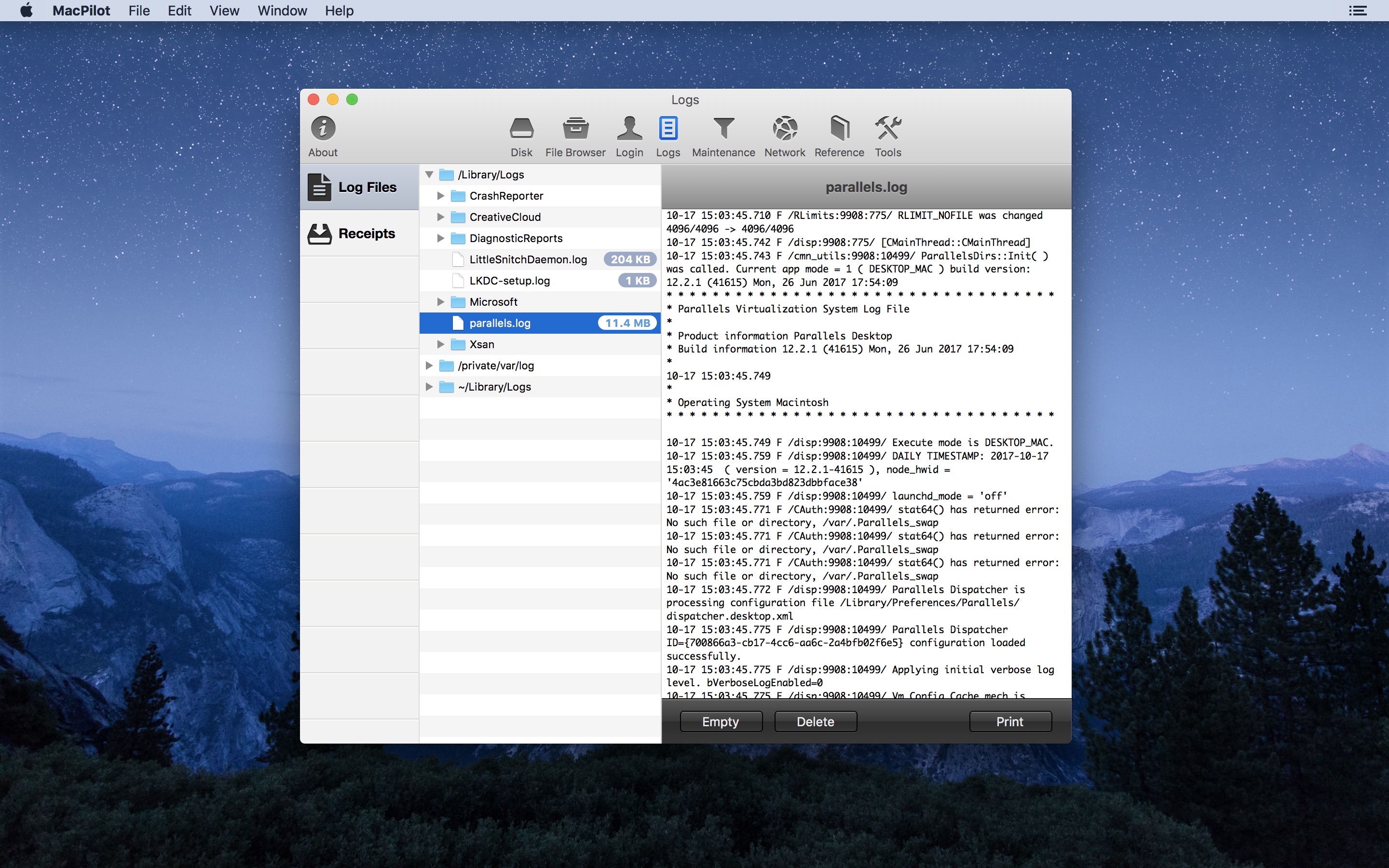
Task: Open the Network toolbar icon
Action: coord(785,136)
